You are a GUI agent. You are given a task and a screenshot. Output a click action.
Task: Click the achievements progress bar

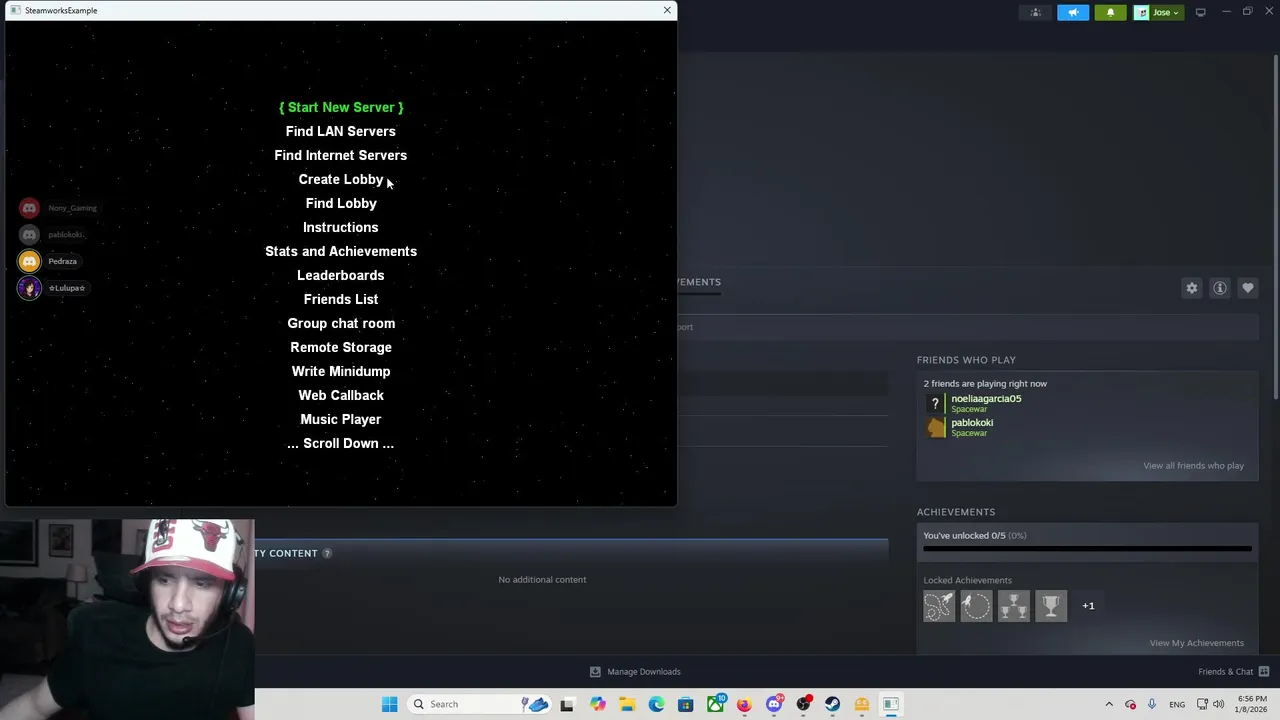coord(1087,549)
